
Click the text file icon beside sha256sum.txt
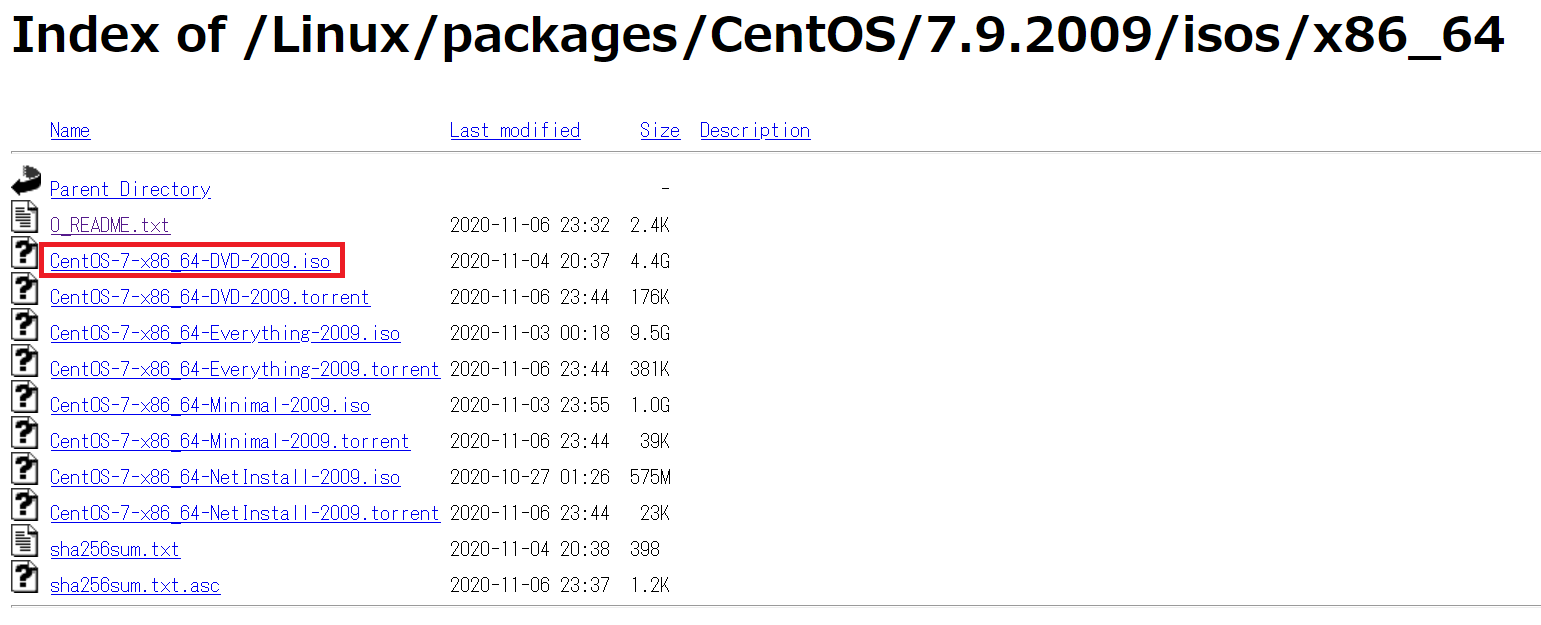(24, 541)
